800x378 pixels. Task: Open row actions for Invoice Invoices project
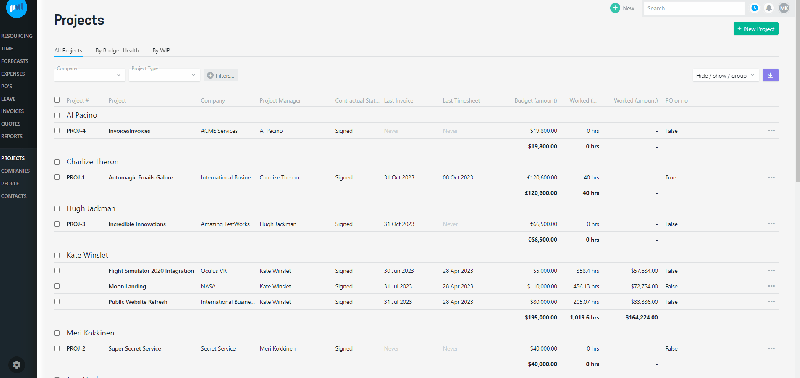(x=771, y=131)
